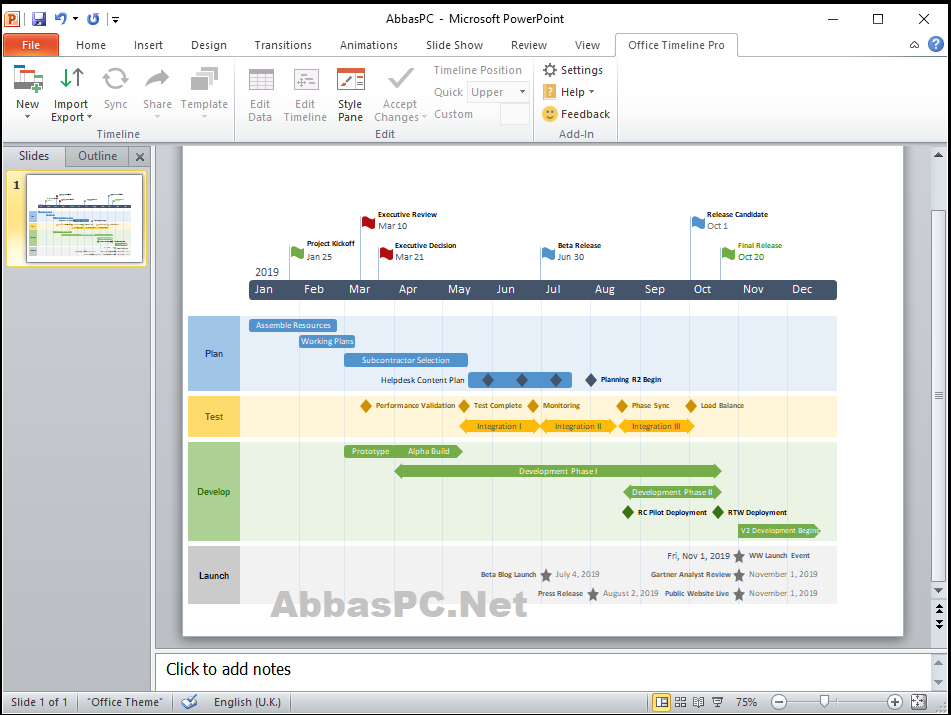Click the Save icon in quick access toolbar
This screenshot has width=951, height=715.
39,19
